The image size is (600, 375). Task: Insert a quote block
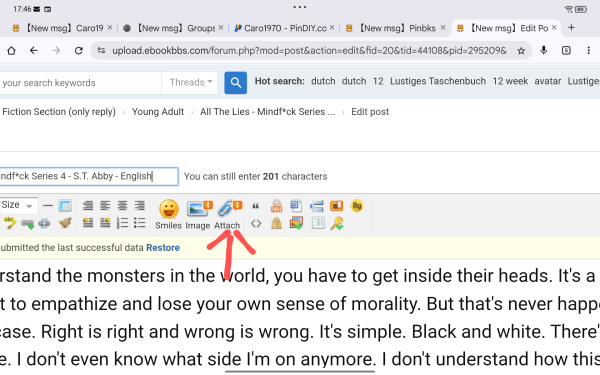tap(256, 206)
